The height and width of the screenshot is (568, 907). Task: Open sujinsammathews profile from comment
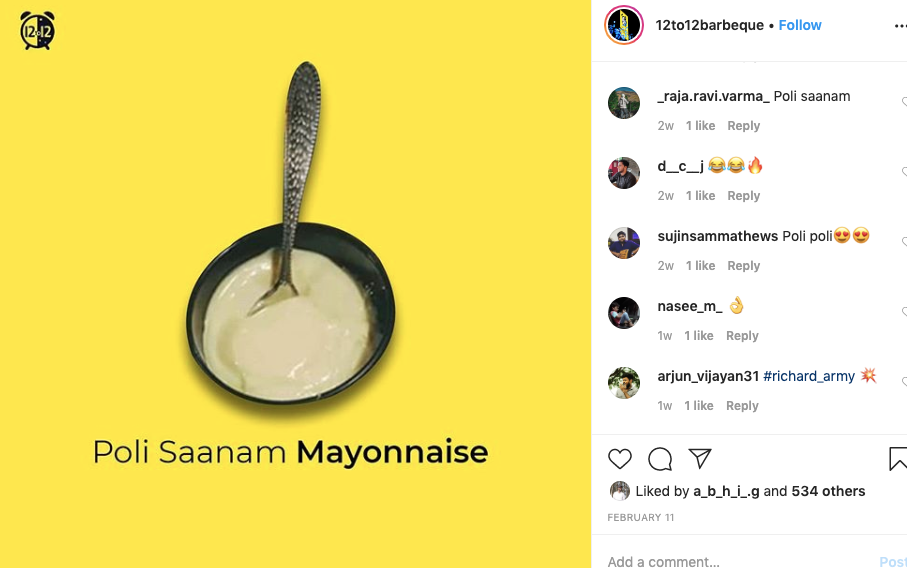(717, 236)
